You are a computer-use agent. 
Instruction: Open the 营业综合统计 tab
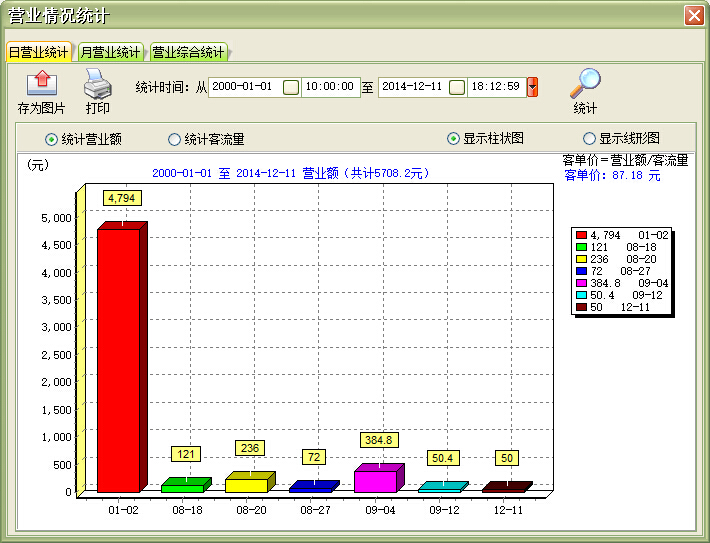click(188, 52)
